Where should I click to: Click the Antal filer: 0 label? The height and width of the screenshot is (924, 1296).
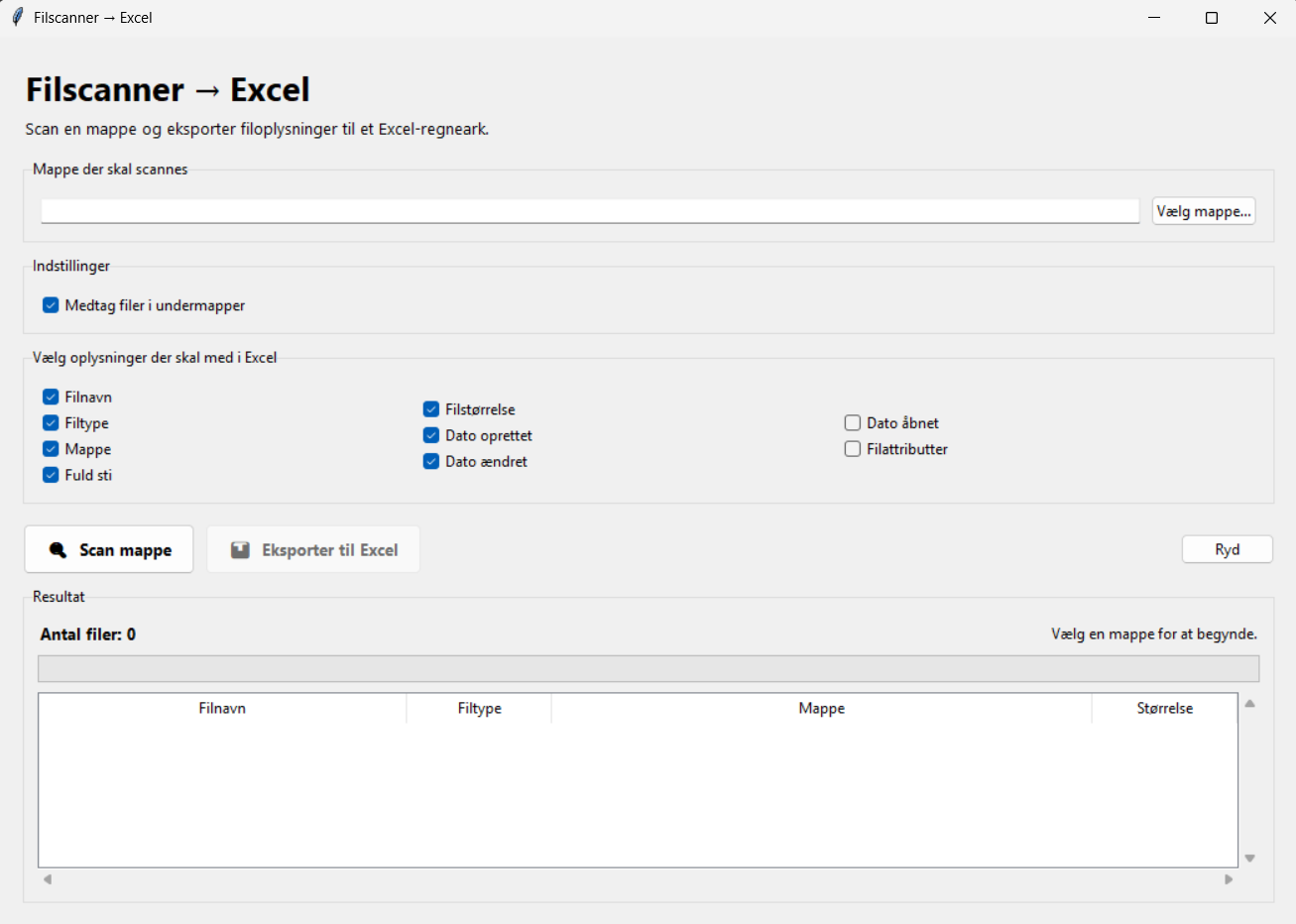88,635
